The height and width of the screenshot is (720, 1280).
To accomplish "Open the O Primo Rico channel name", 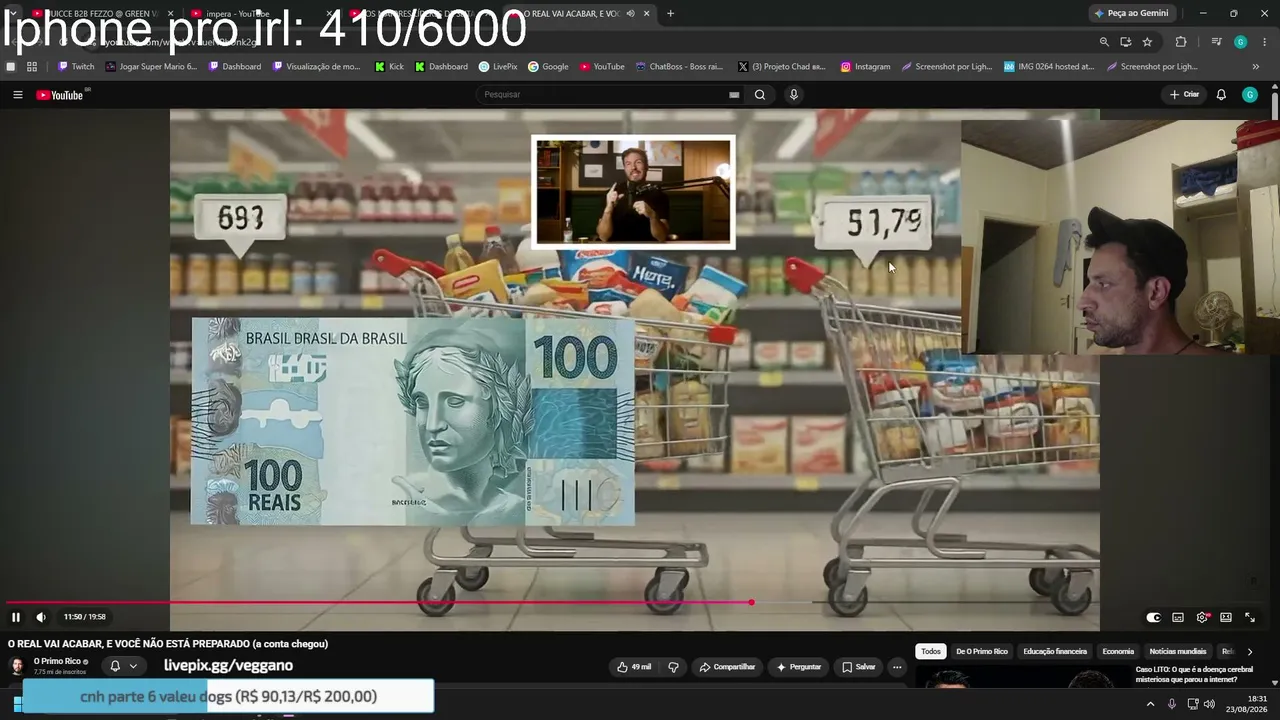I will click(x=57, y=662).
